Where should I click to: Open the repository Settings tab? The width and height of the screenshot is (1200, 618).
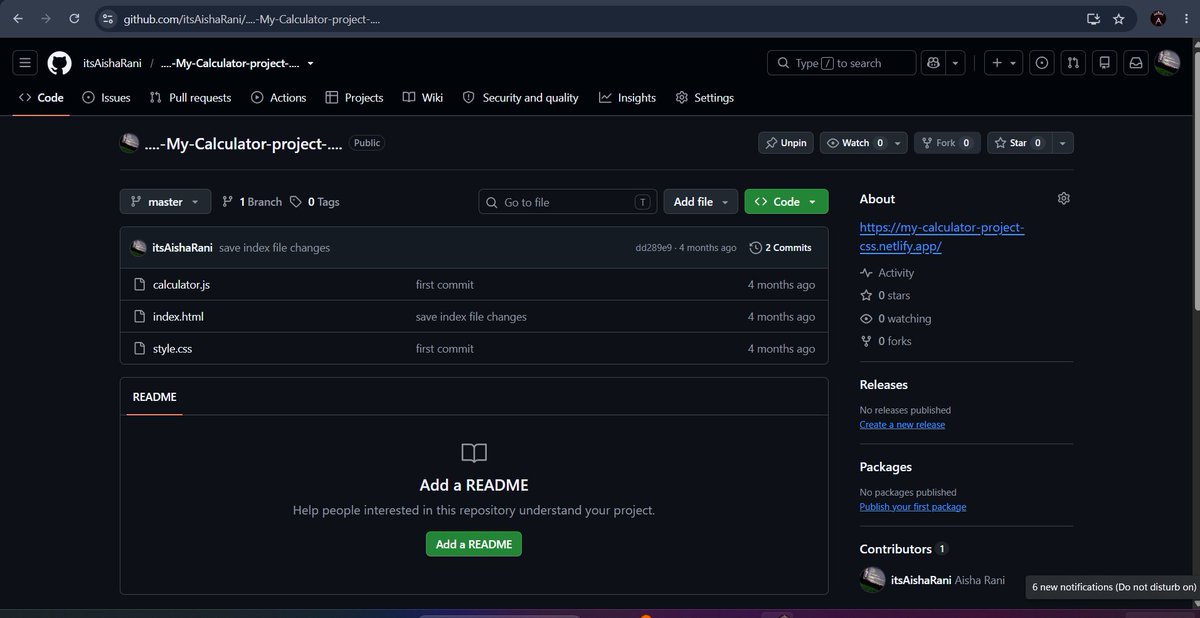[x=705, y=98]
